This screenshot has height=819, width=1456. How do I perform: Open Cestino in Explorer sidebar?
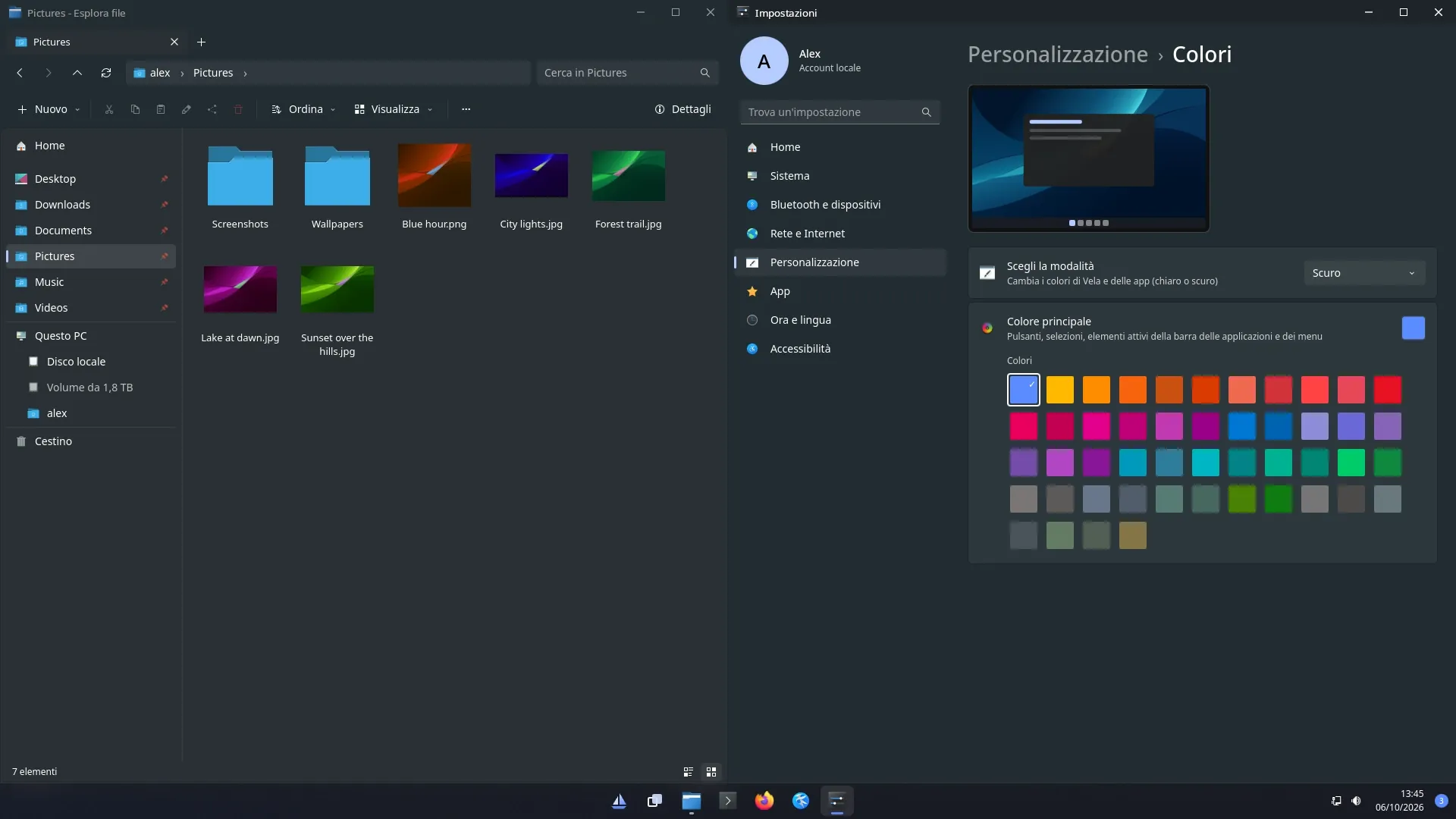pyautogui.click(x=91, y=441)
